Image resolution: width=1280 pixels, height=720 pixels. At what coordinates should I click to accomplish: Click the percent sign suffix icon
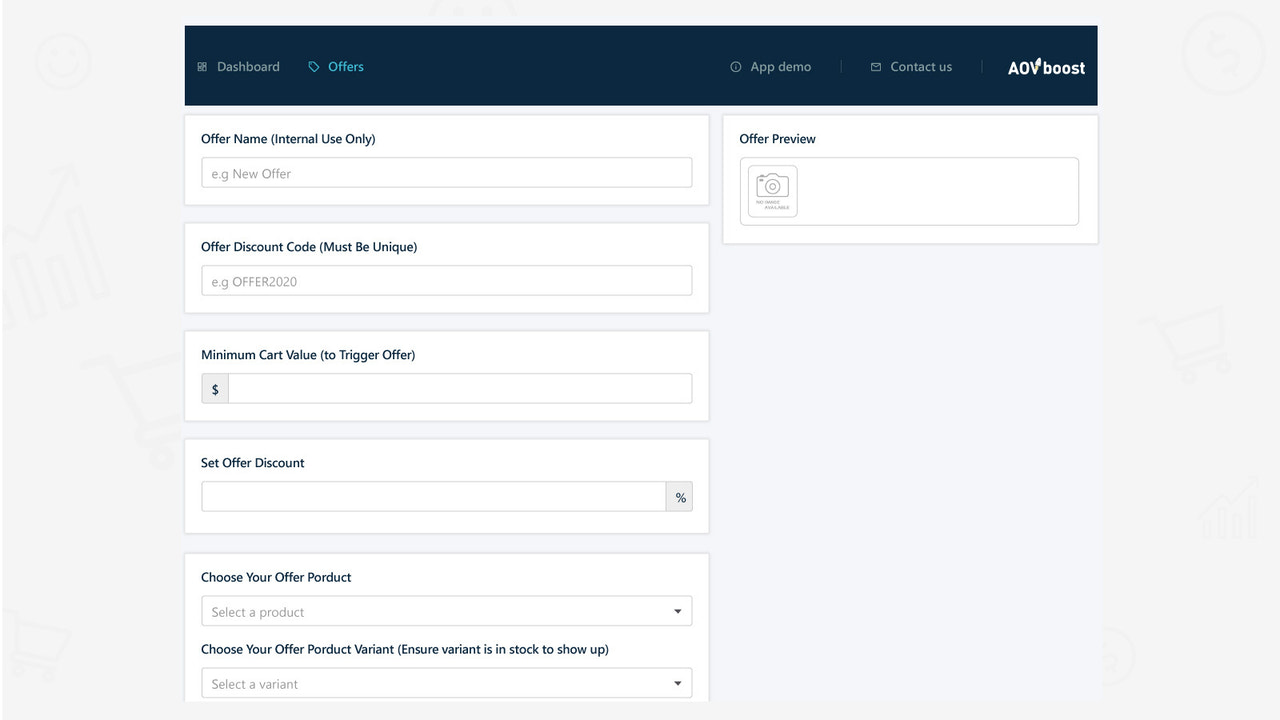coord(680,496)
